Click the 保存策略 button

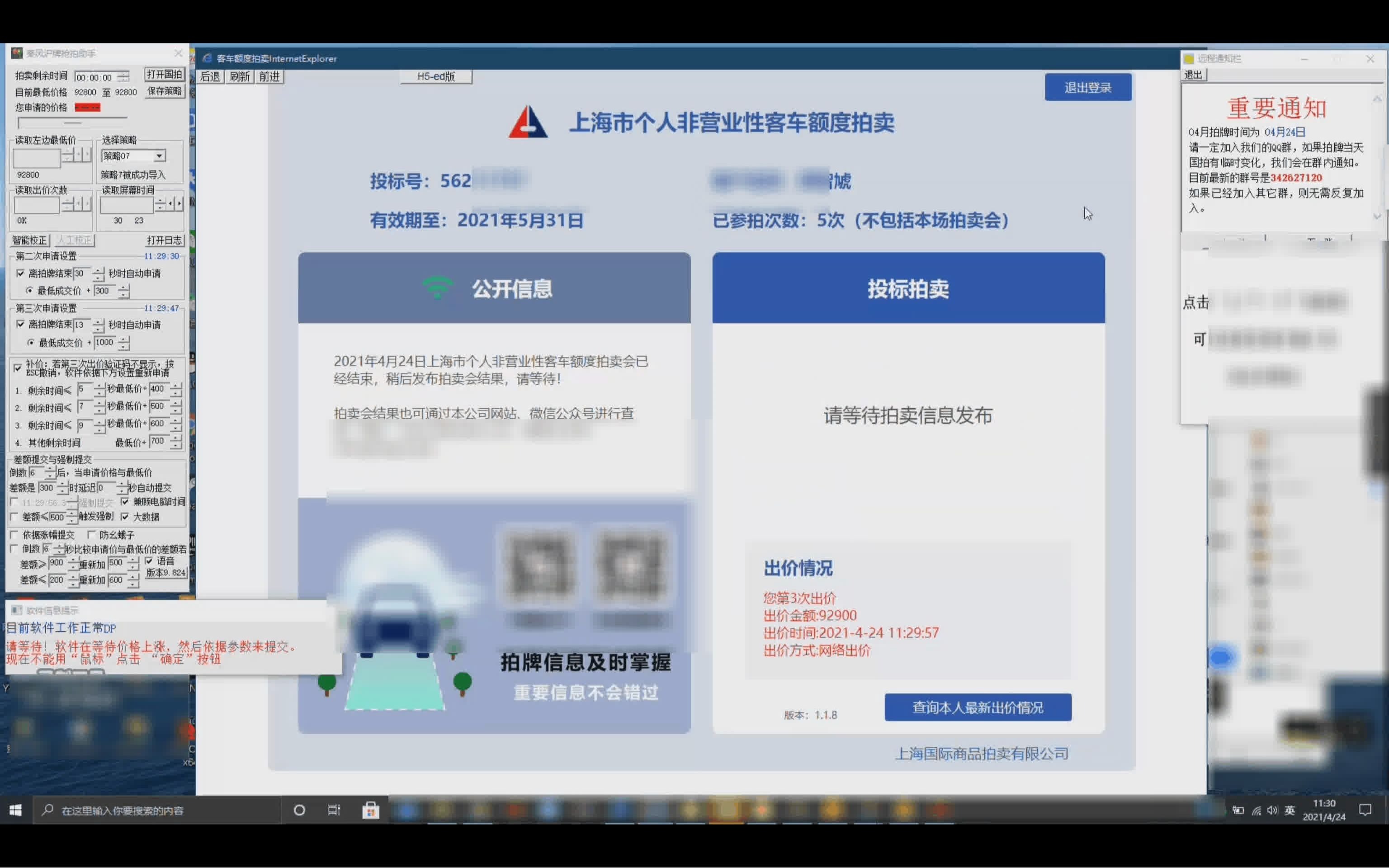coord(164,91)
